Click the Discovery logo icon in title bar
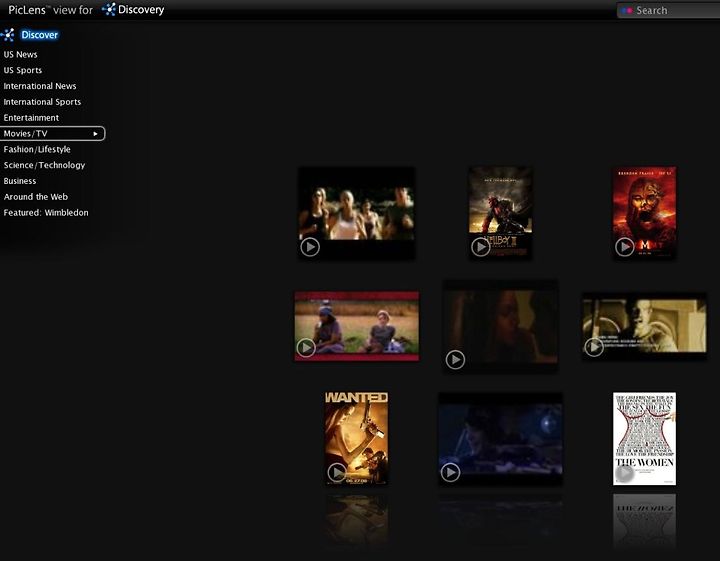 pos(108,9)
